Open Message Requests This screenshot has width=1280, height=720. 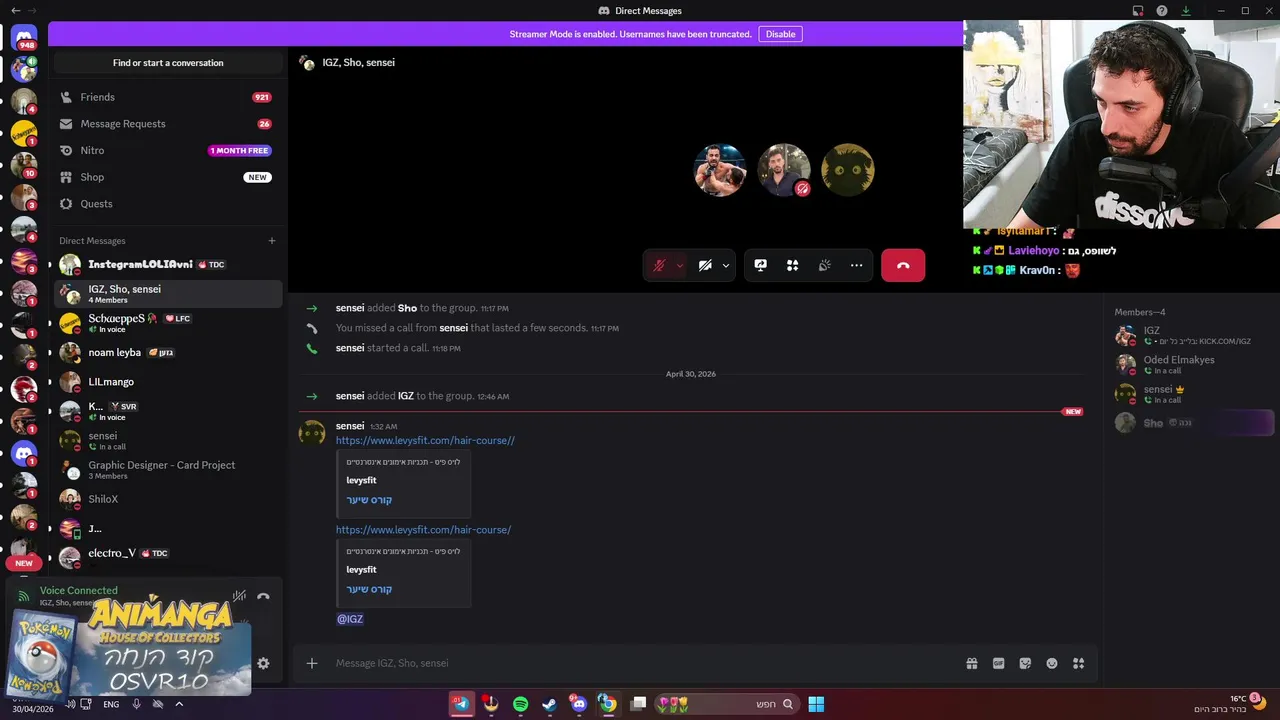pyautogui.click(x=166, y=124)
